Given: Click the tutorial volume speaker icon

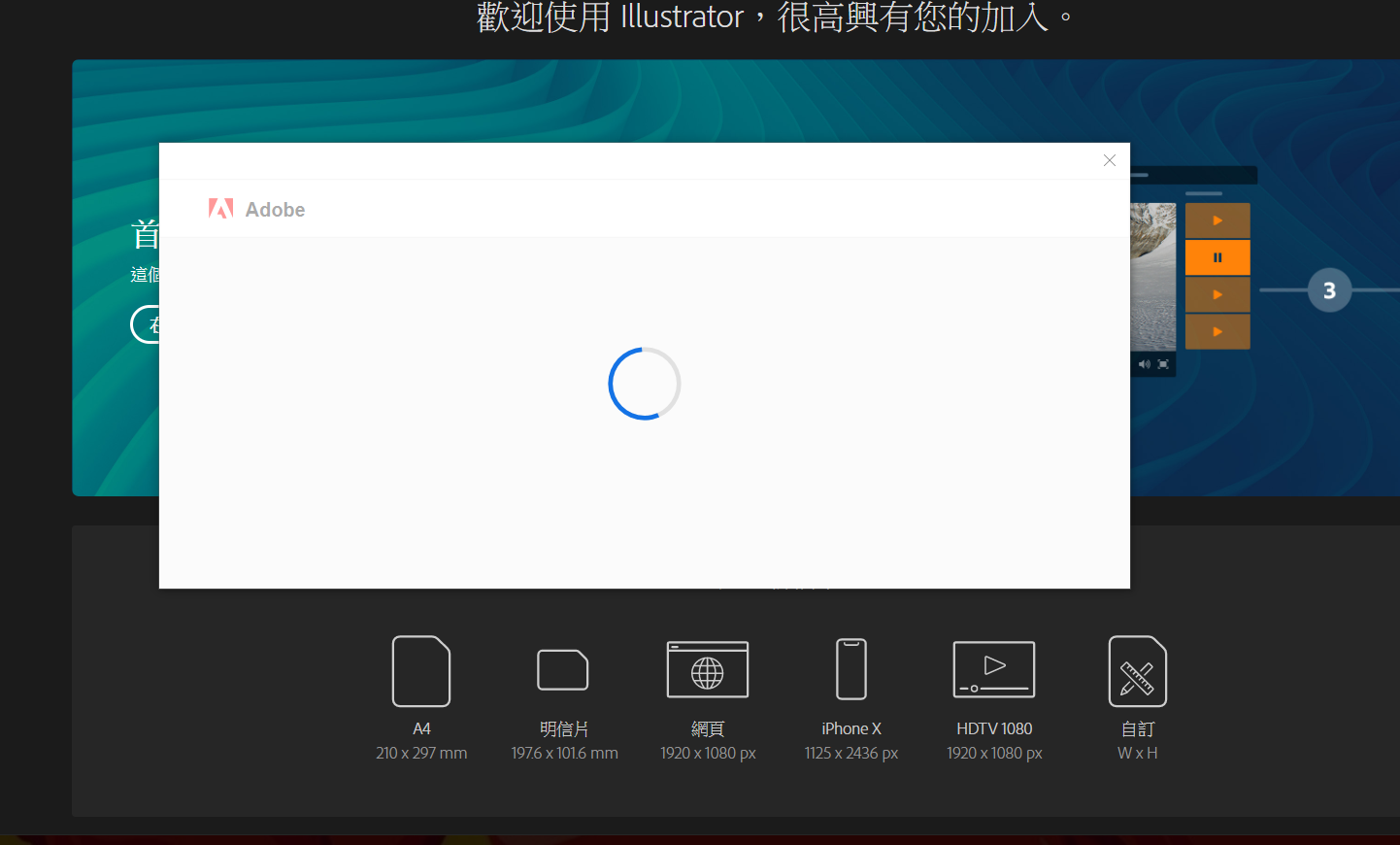Looking at the screenshot, I should [1144, 364].
